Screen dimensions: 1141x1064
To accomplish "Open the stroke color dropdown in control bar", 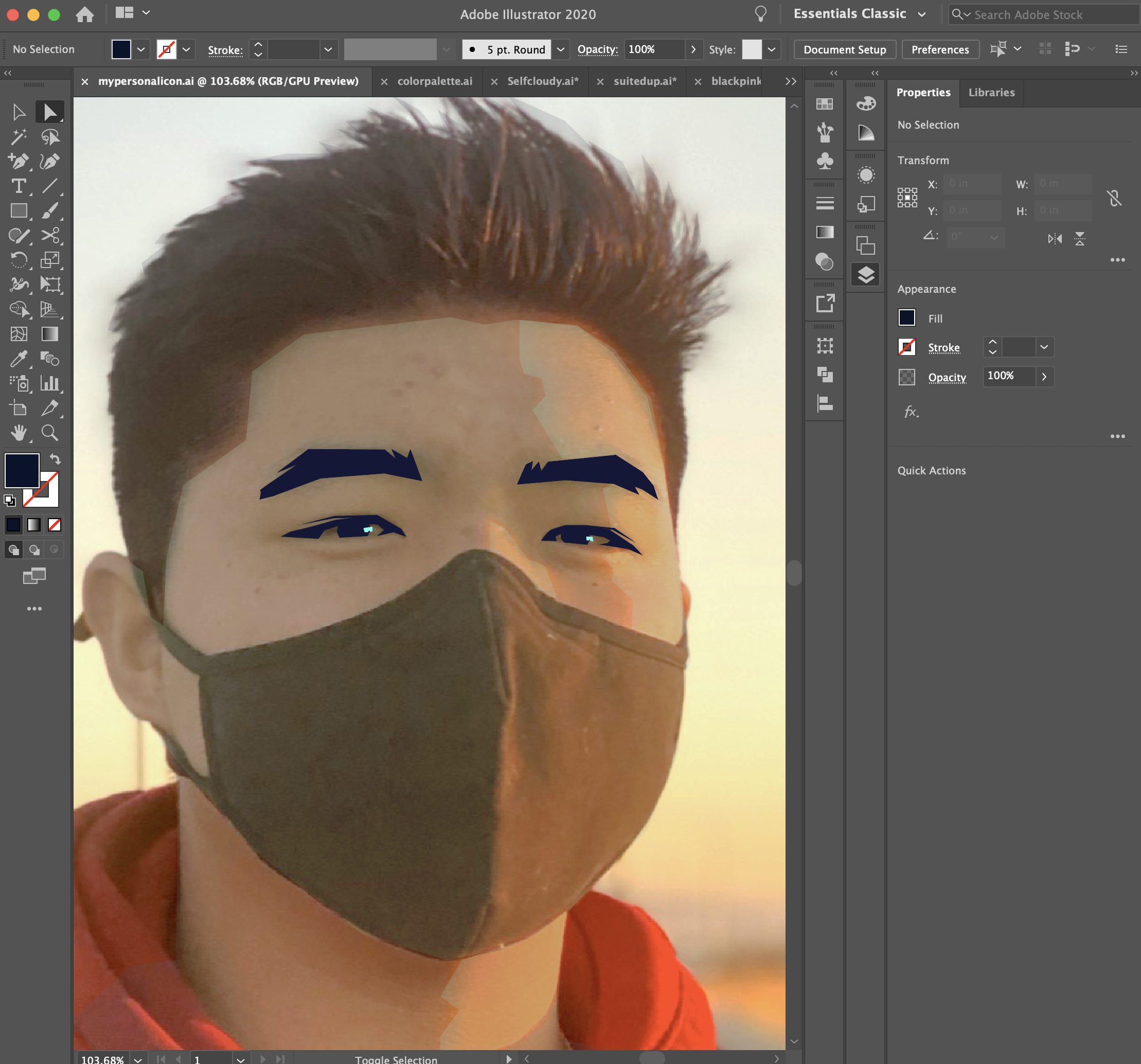I will [186, 50].
